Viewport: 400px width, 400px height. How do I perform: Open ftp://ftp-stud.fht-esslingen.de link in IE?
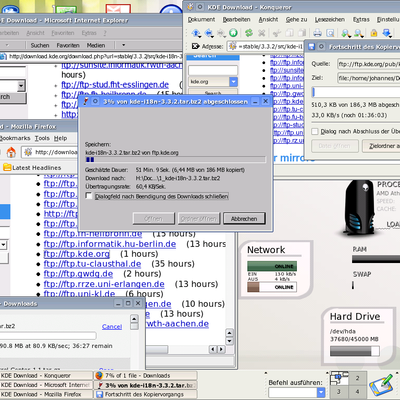click(115, 85)
